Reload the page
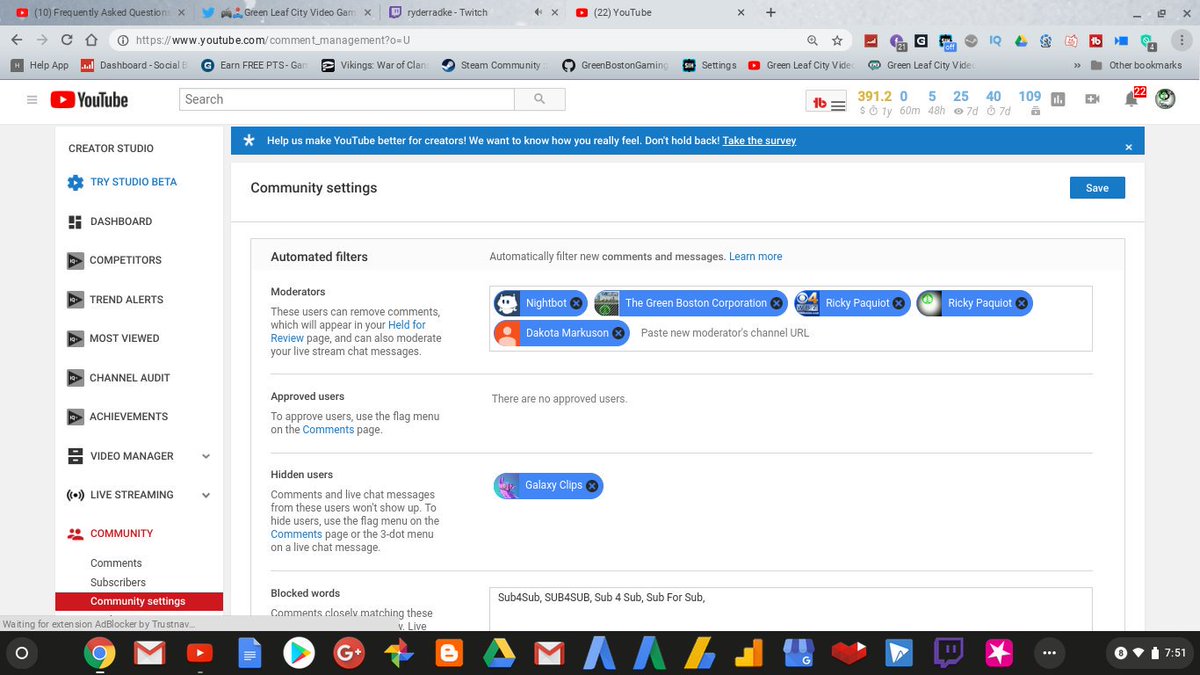The image size is (1200, 675). [x=66, y=40]
